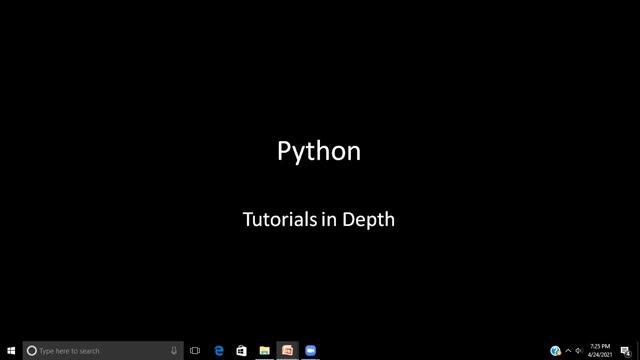Image resolution: width=640 pixels, height=360 pixels.
Task: Open the clock showing 7:25 PM
Action: pos(600,351)
